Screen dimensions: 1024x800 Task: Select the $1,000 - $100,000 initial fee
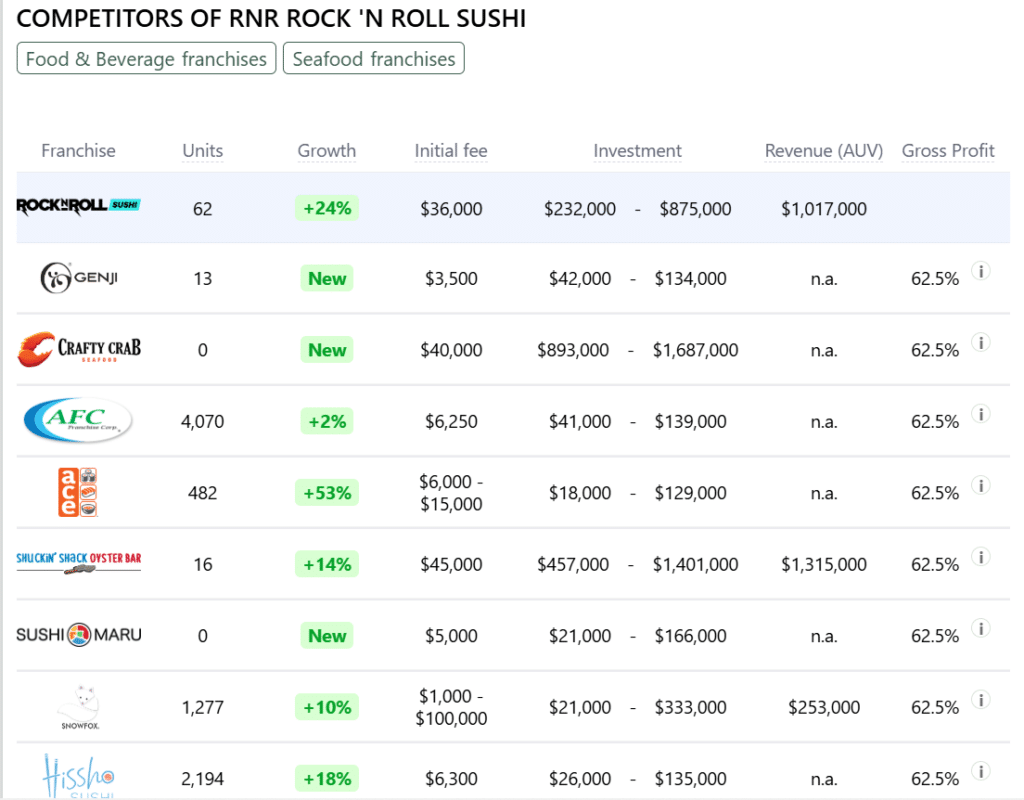coord(451,707)
